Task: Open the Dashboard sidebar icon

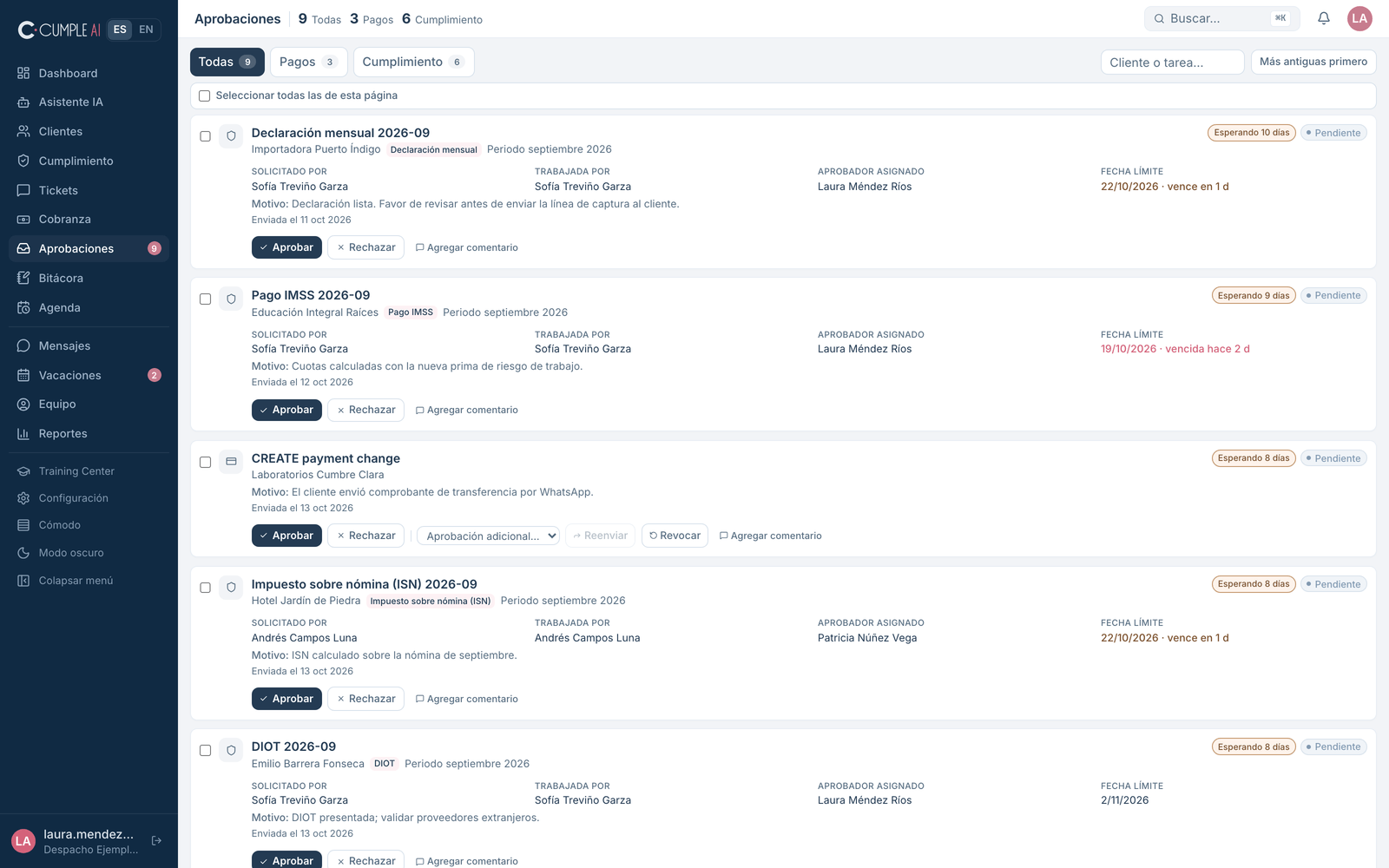Action: click(x=23, y=73)
